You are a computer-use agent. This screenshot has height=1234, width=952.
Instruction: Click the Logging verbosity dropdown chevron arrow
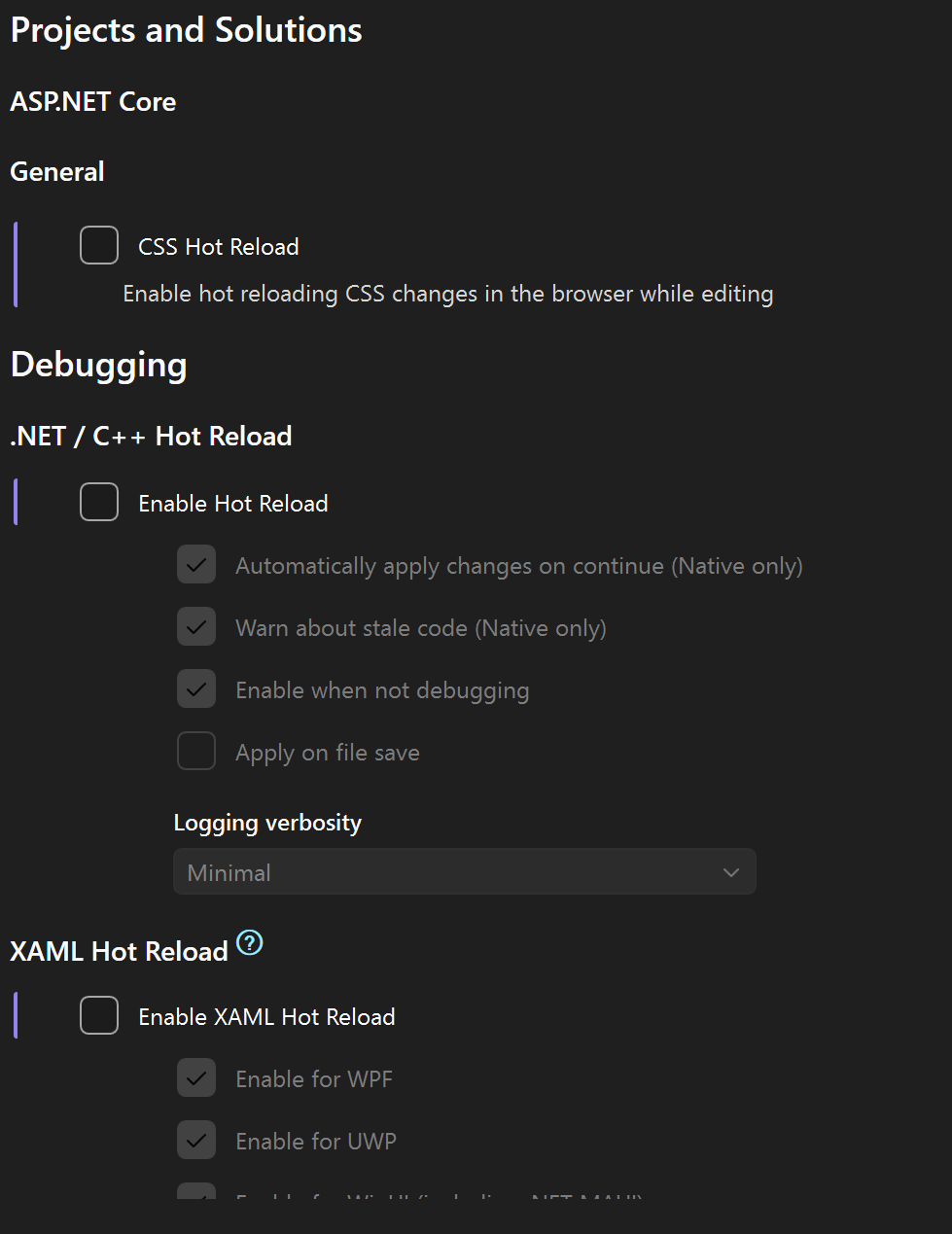[731, 872]
